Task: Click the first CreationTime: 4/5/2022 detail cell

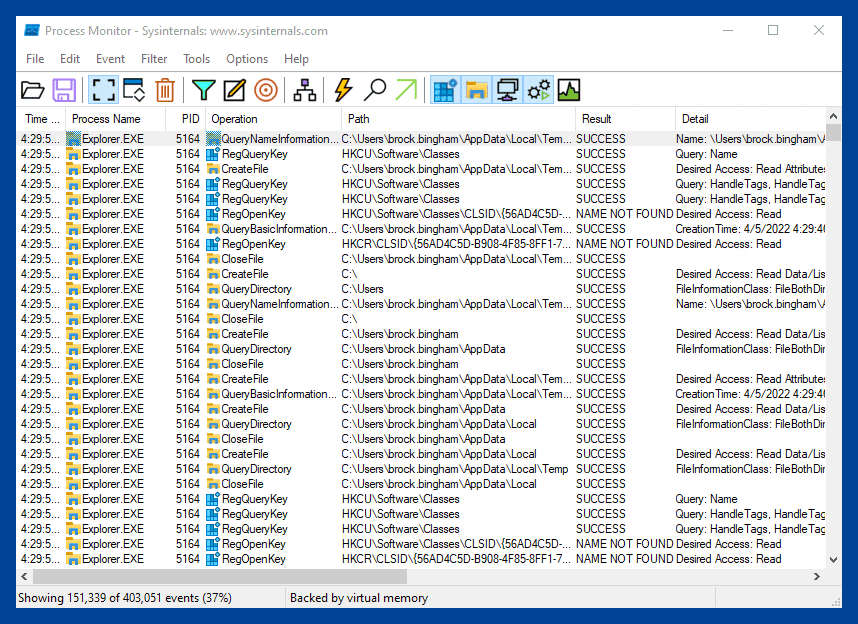Action: click(x=750, y=229)
